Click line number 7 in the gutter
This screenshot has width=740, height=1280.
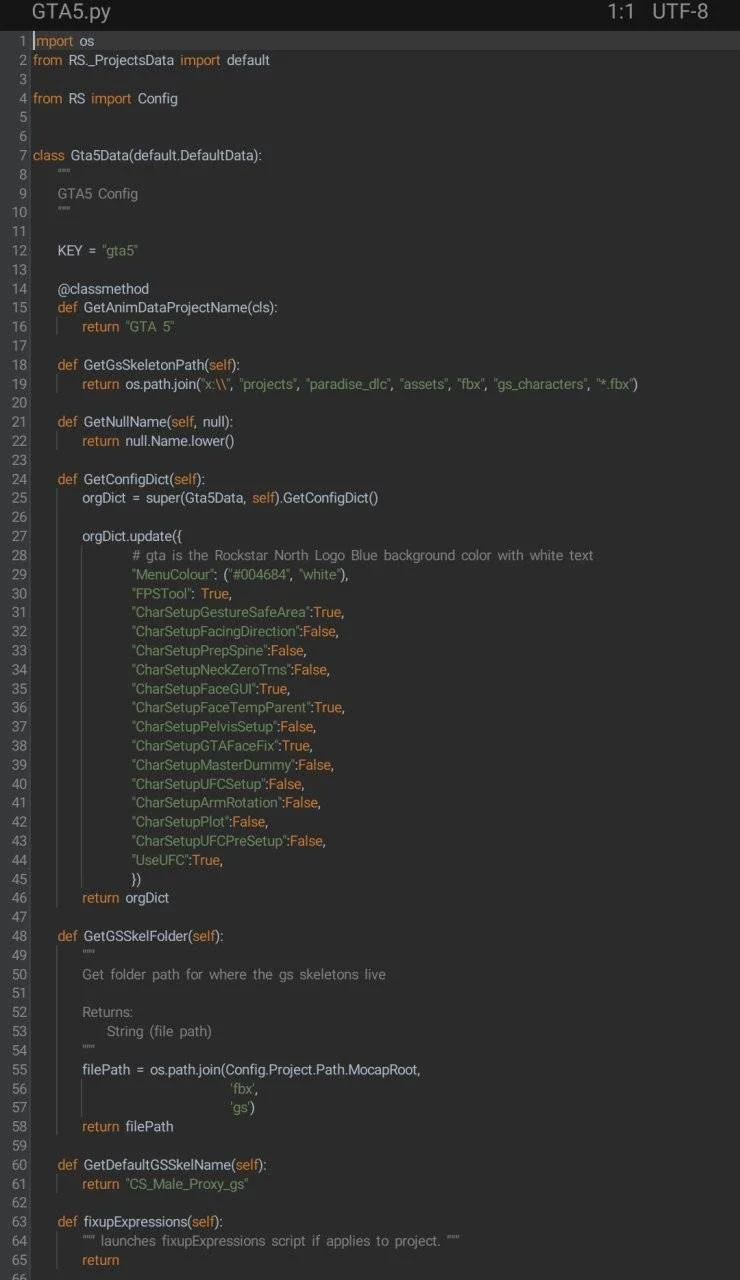click(x=22, y=155)
